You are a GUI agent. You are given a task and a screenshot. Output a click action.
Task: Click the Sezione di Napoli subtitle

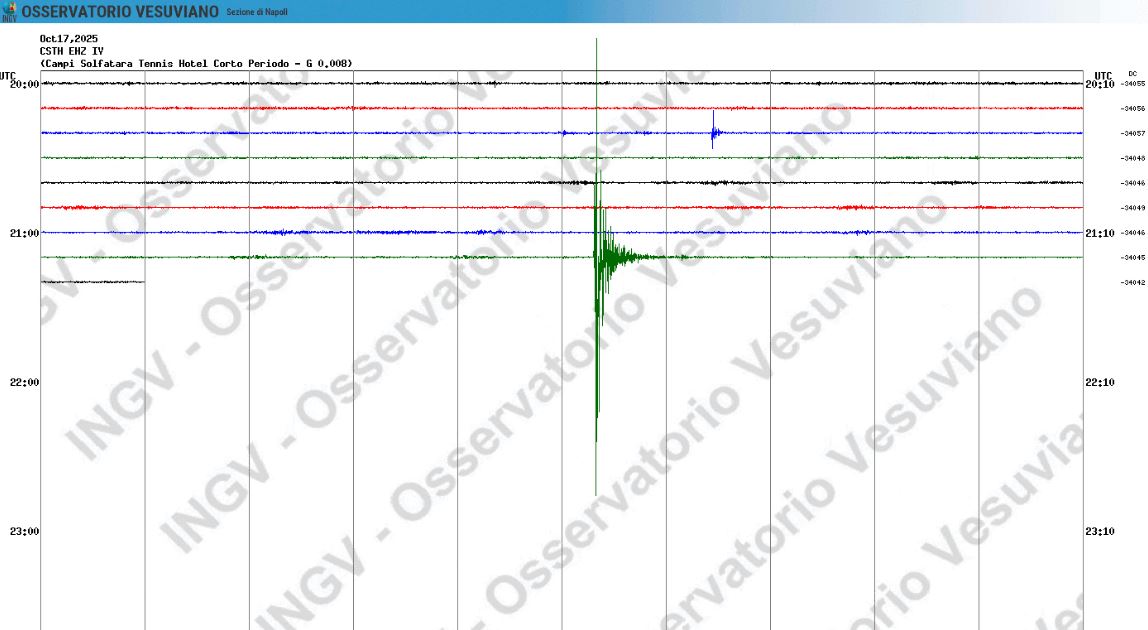click(256, 12)
